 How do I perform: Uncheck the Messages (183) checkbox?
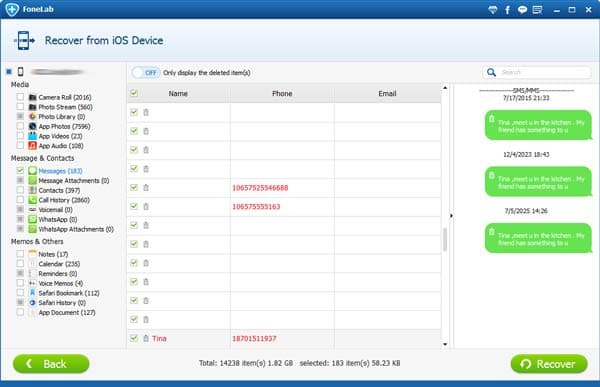[20, 170]
